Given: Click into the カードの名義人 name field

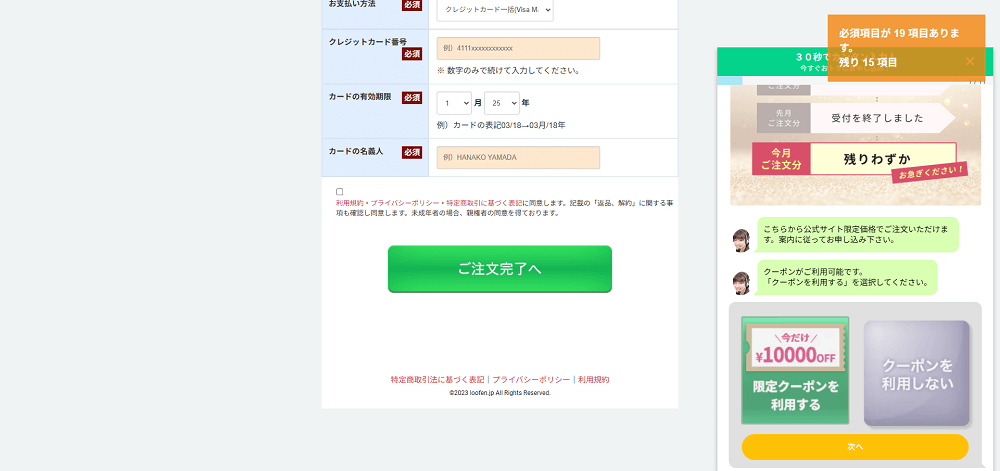Looking at the screenshot, I should [518, 158].
